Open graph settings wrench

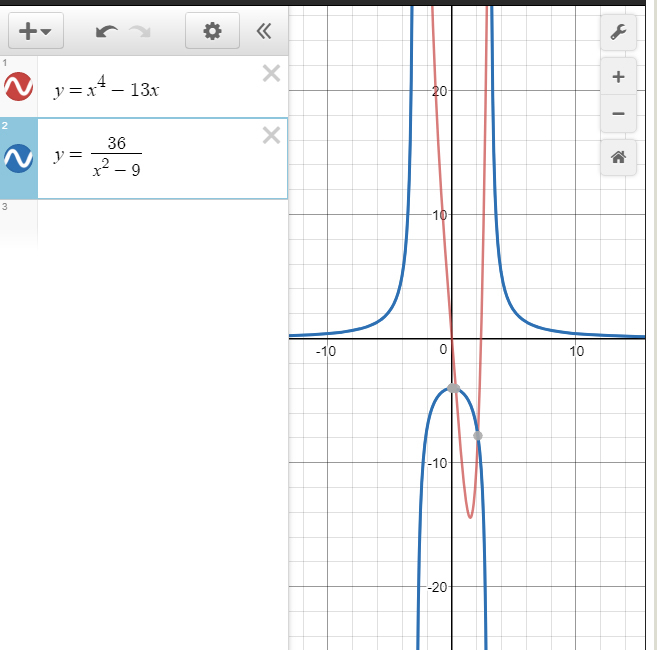click(x=618, y=32)
